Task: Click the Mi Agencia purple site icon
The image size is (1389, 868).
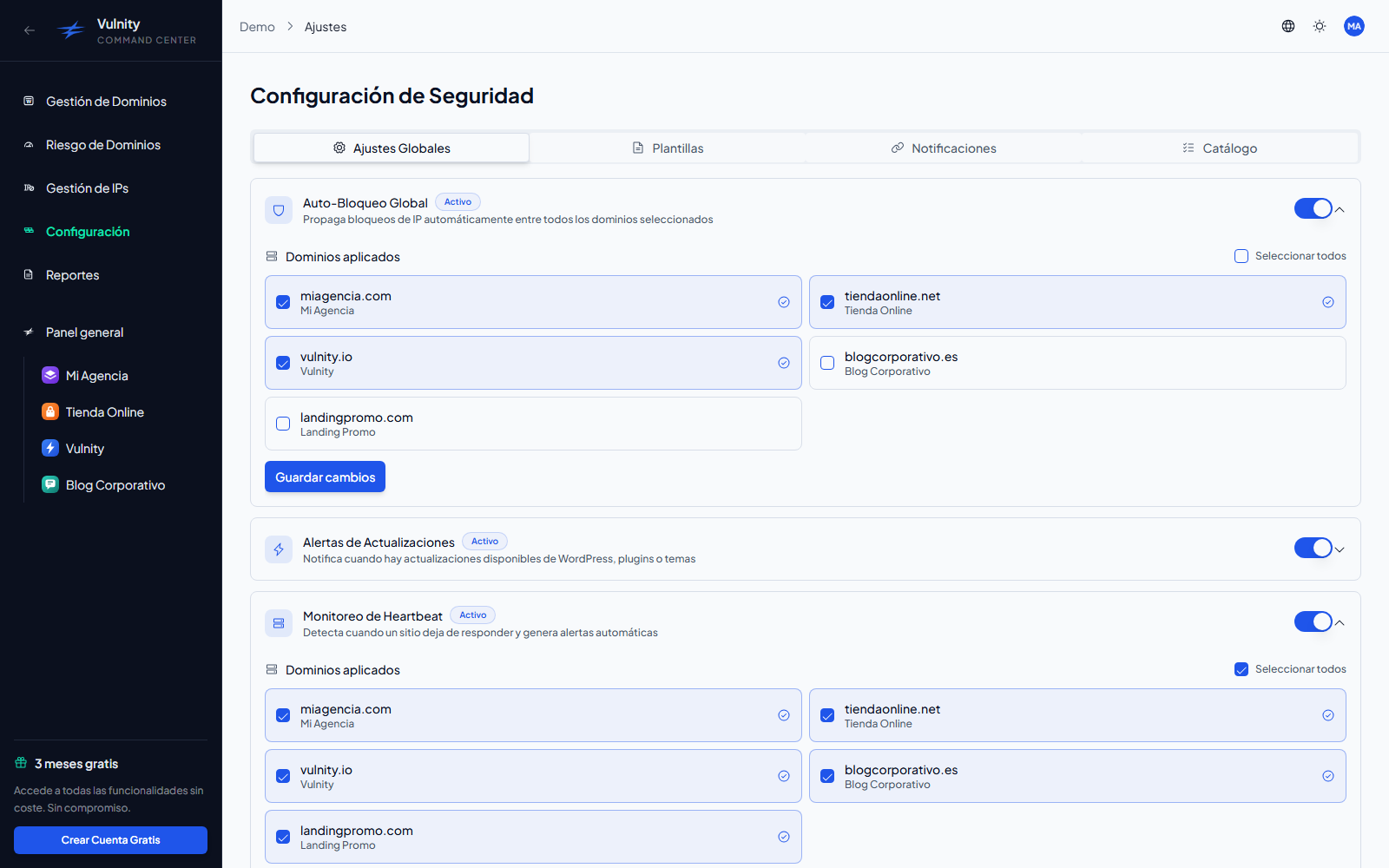Action: coord(50,375)
